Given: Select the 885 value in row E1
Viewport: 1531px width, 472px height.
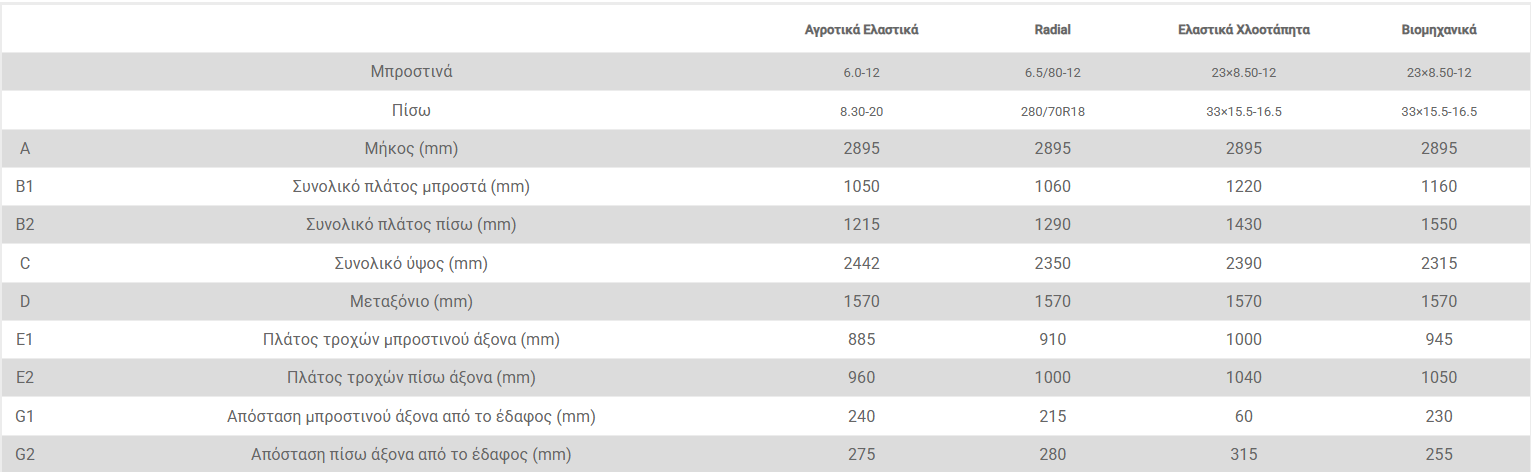Looking at the screenshot, I should click(x=861, y=339).
